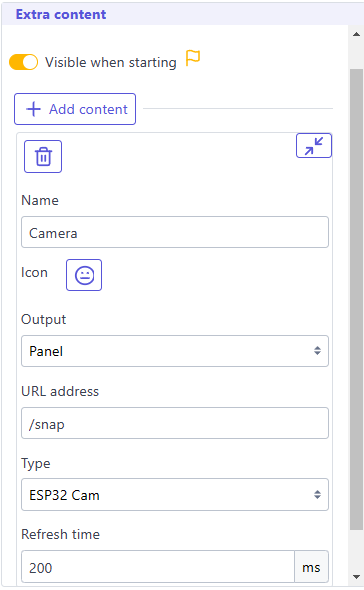Image resolution: width=364 pixels, height=590 pixels.
Task: Click the scrollbar up arrow
Action: (x=356, y=34)
